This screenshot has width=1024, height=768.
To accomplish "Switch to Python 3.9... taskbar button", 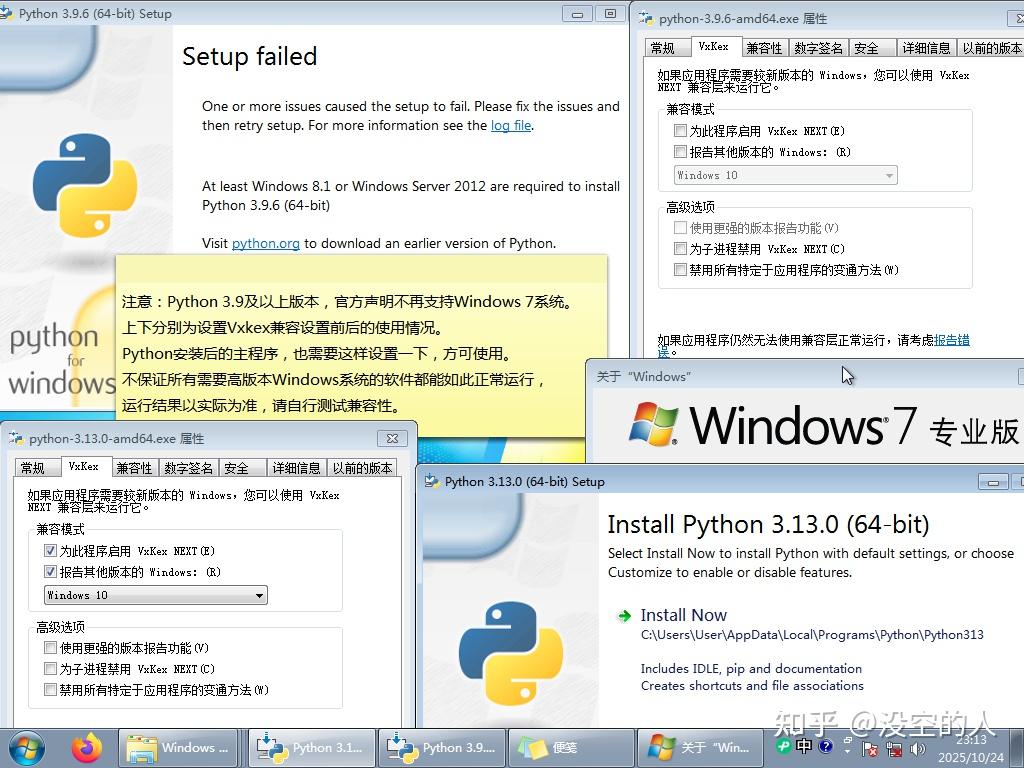I will point(441,748).
